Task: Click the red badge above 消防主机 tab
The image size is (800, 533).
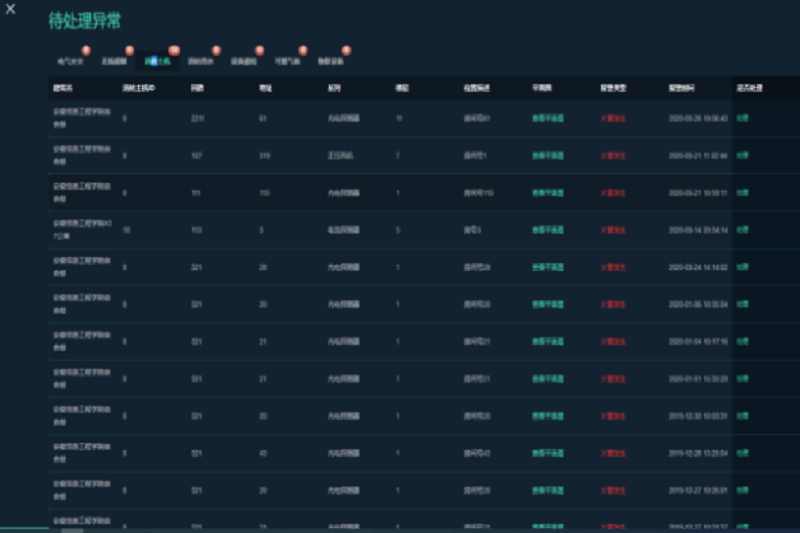Action: (174, 49)
